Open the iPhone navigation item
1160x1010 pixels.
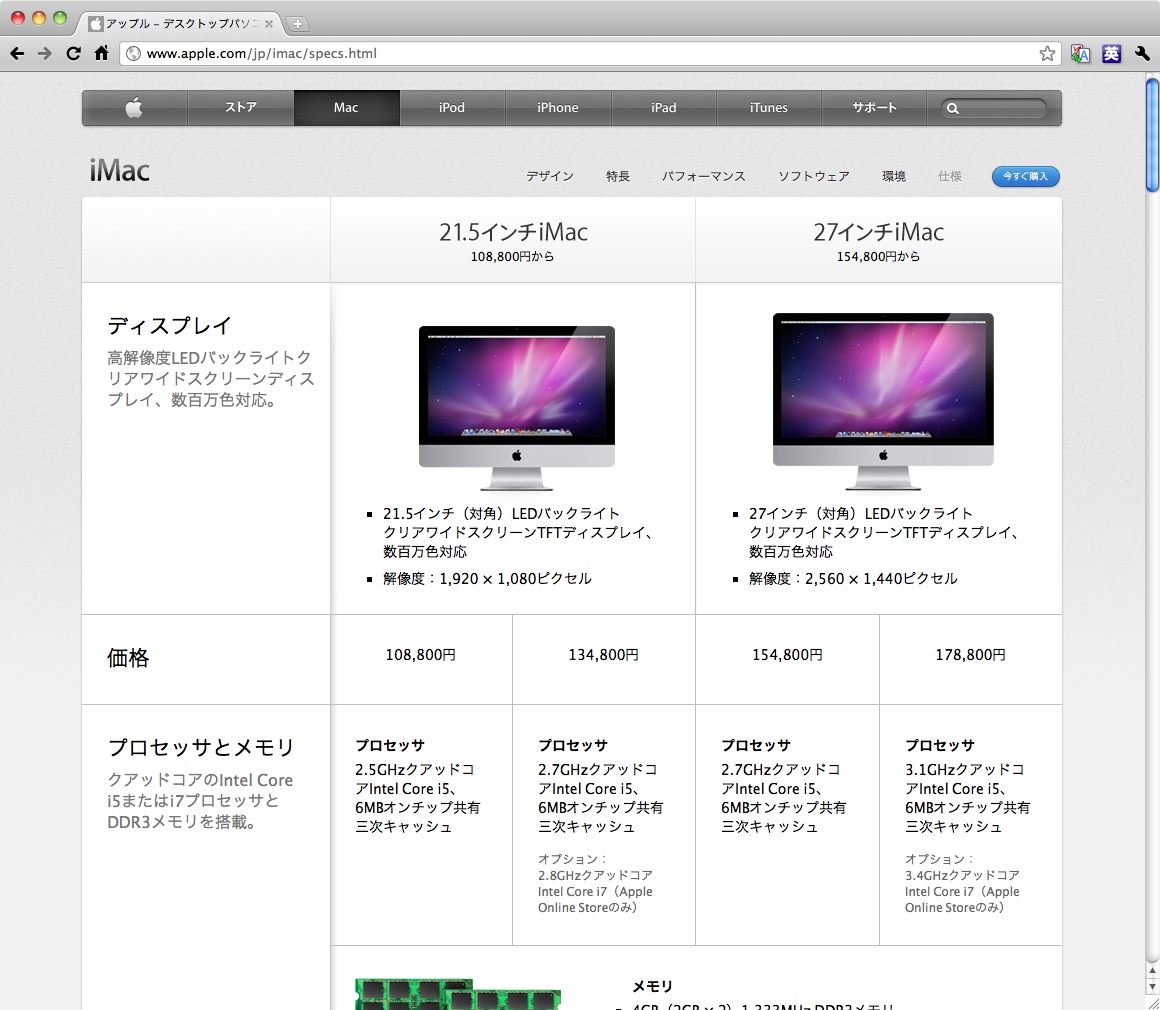pos(558,108)
